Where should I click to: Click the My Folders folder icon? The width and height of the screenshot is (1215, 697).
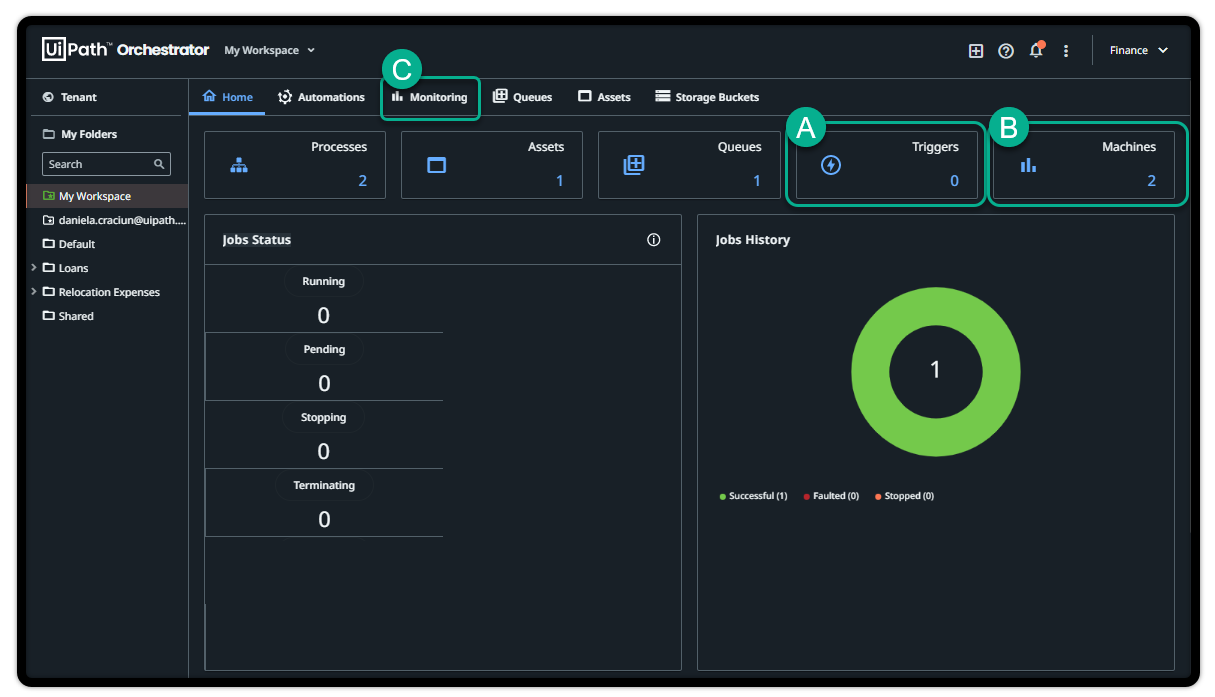point(48,134)
